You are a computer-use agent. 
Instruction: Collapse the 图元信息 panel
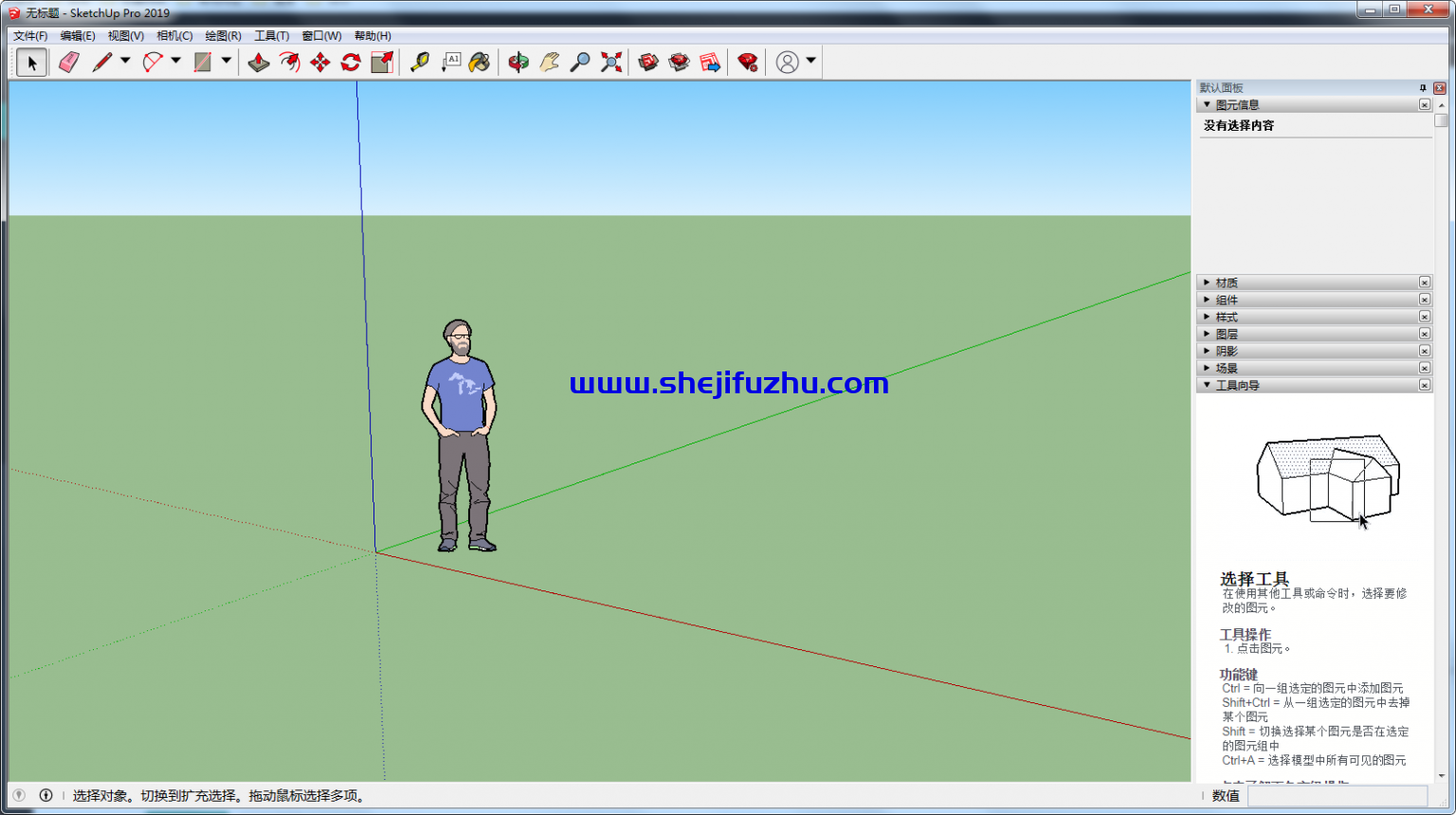(1207, 105)
